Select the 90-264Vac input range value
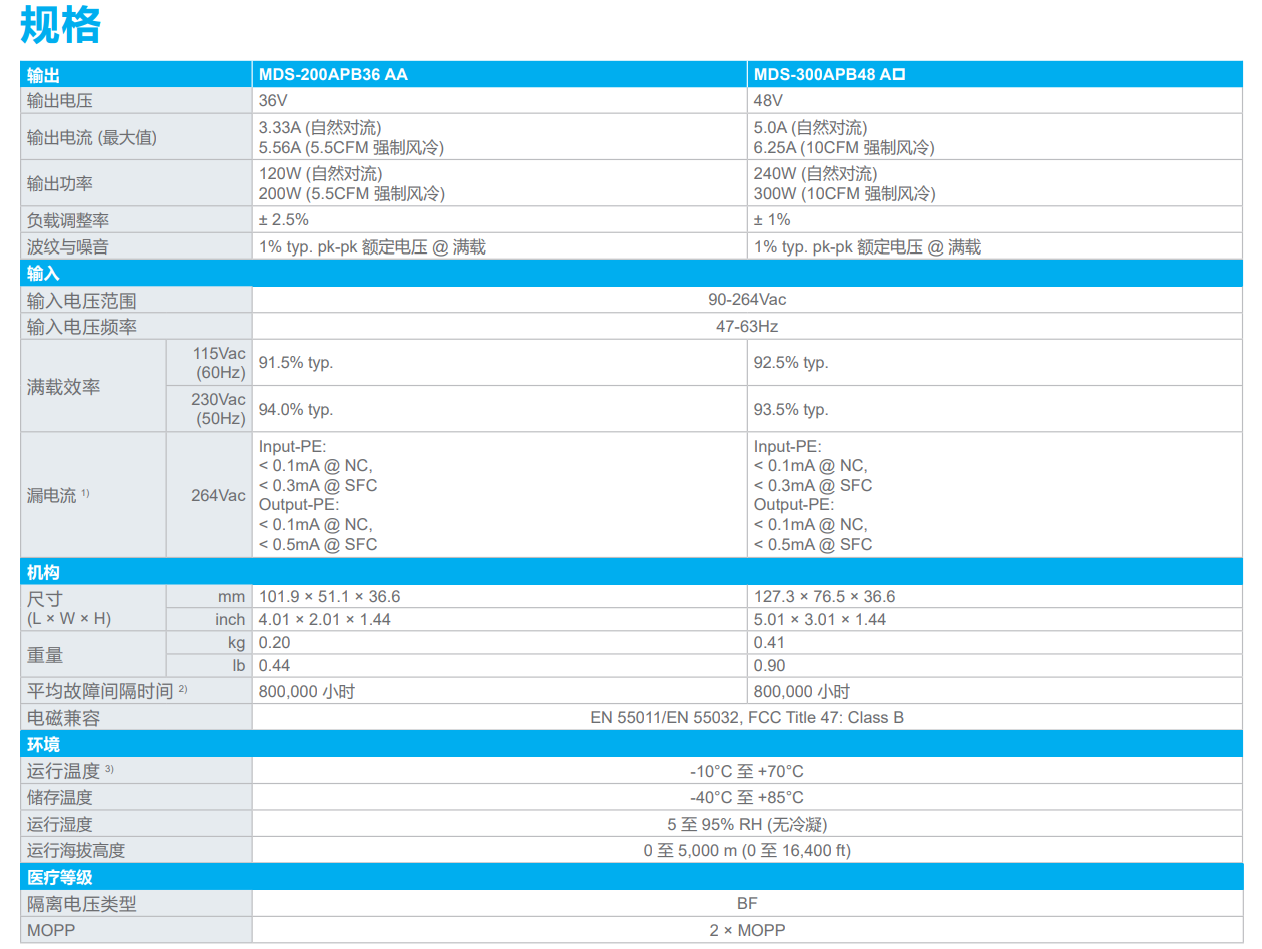This screenshot has width=1262, height=949. pos(746,300)
